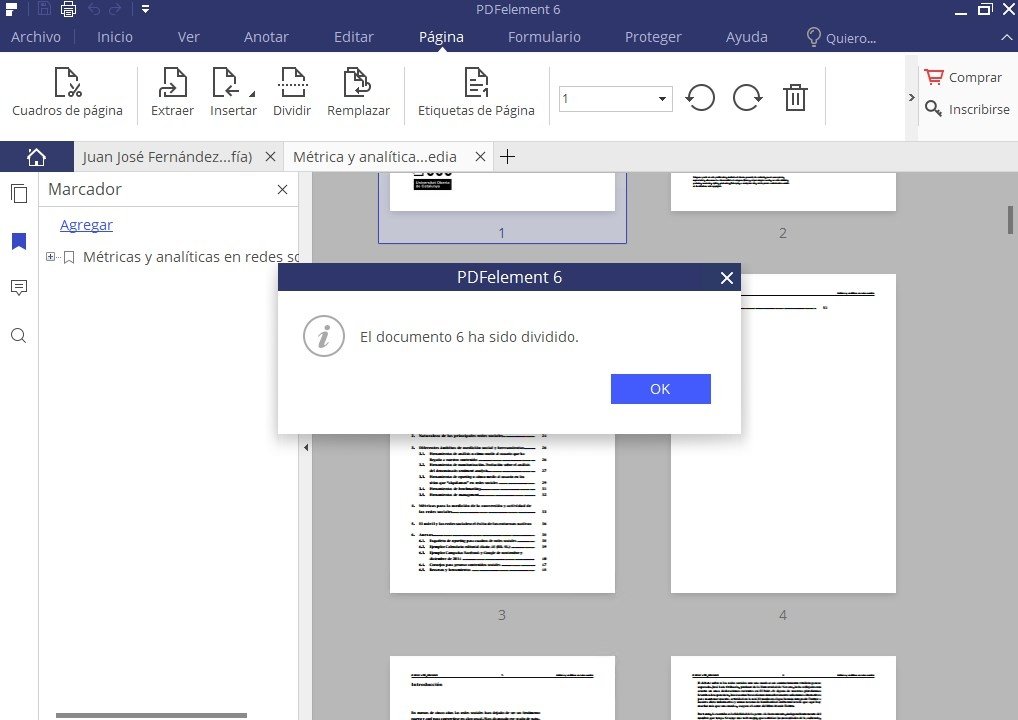Open a new tab with plus
The height and width of the screenshot is (720, 1018).
pos(508,156)
